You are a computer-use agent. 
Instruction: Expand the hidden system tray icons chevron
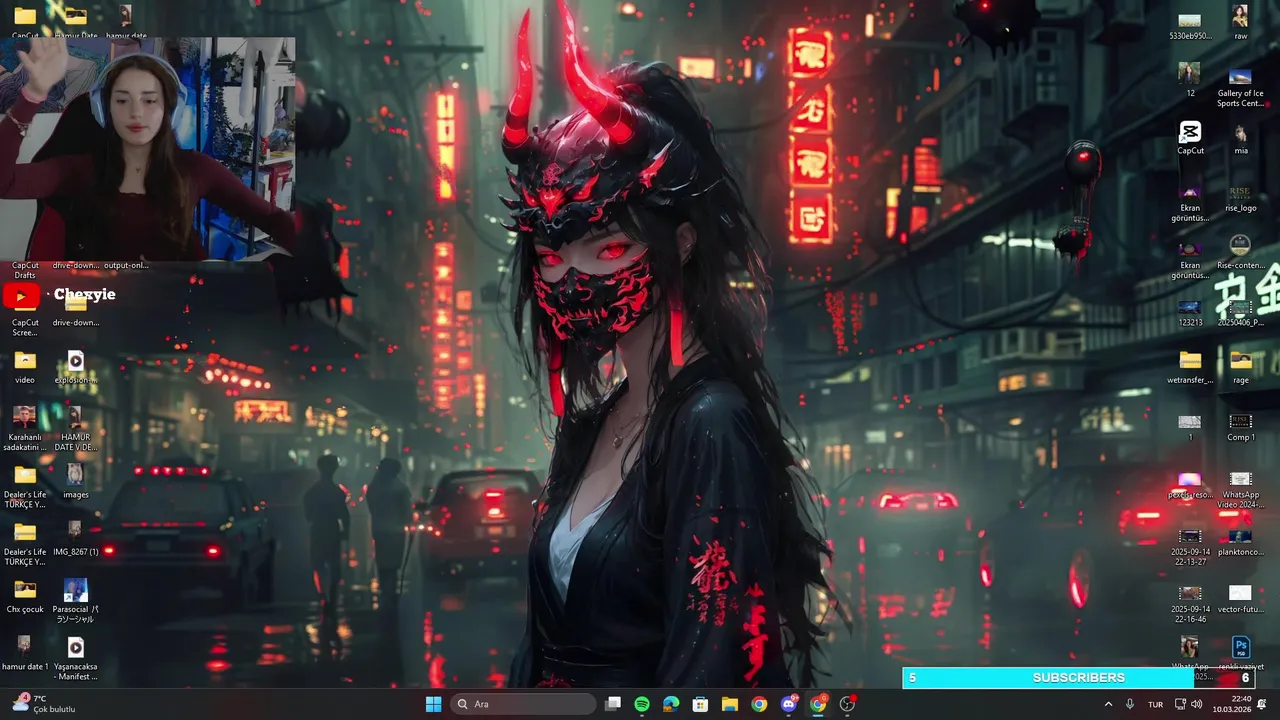coord(1108,704)
